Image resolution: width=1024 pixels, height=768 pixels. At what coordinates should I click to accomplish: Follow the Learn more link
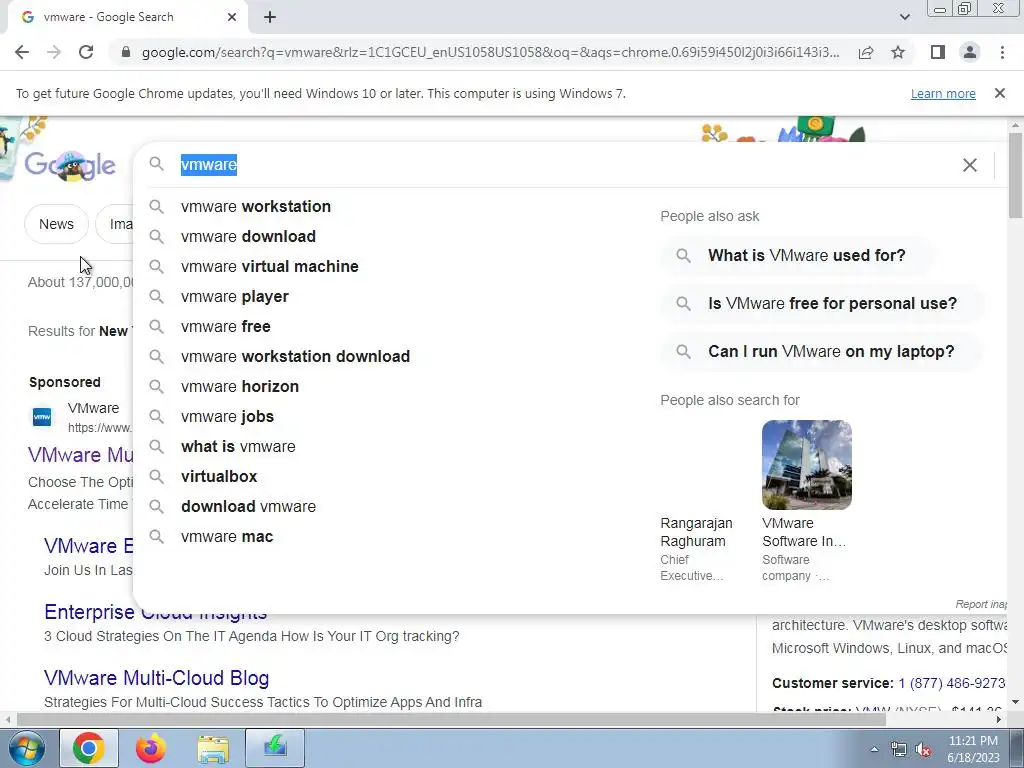943,93
